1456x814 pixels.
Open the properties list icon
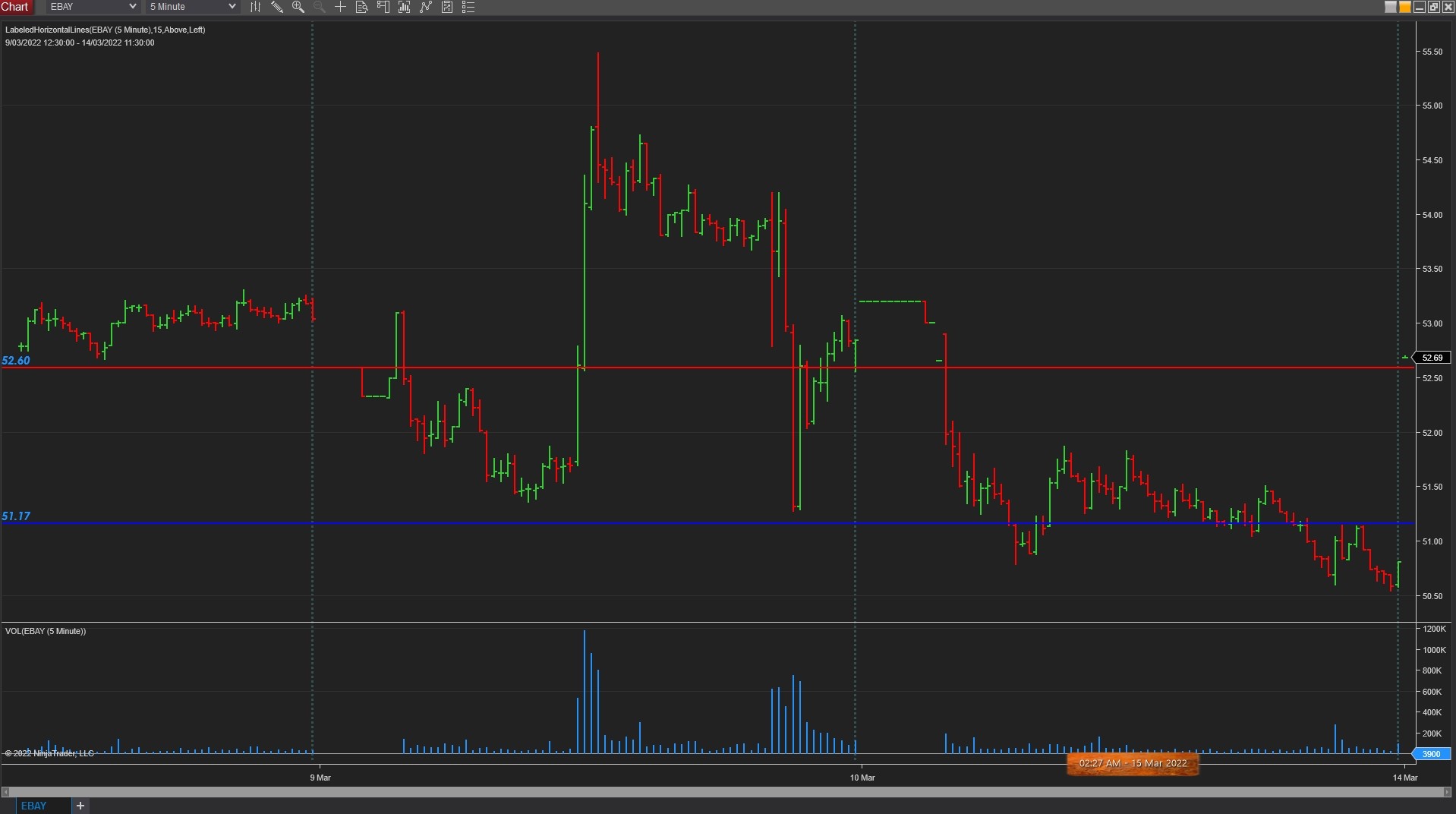[468, 7]
